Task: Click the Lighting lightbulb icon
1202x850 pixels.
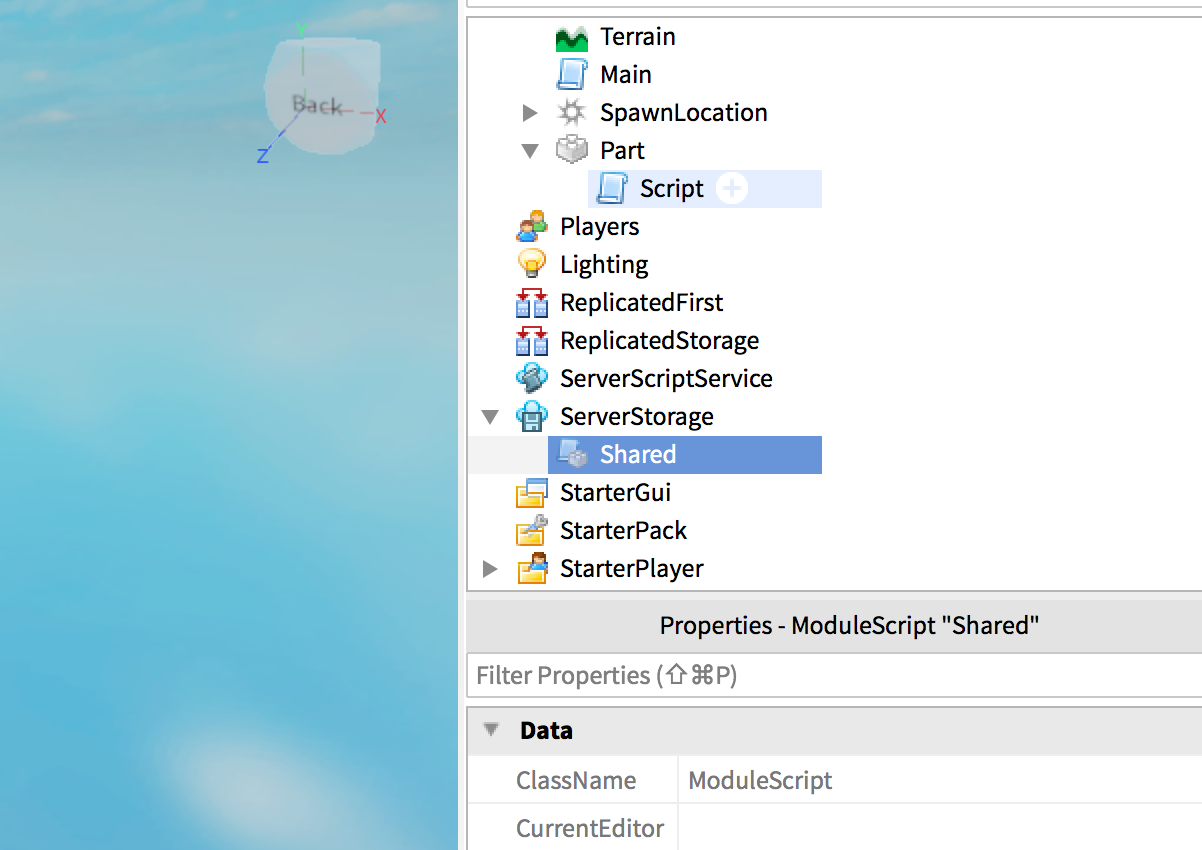Action: pyautogui.click(x=532, y=265)
